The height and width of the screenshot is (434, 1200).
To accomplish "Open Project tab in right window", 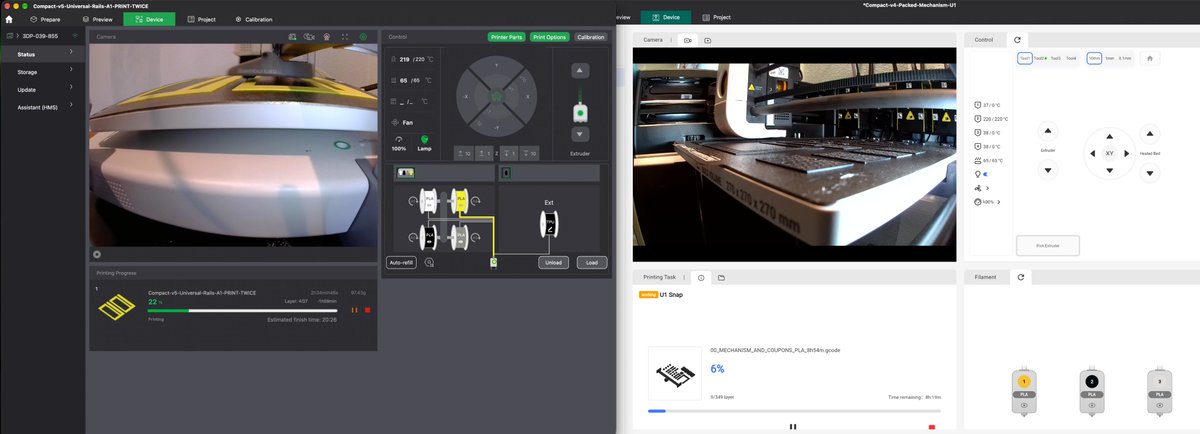I will tap(716, 17).
